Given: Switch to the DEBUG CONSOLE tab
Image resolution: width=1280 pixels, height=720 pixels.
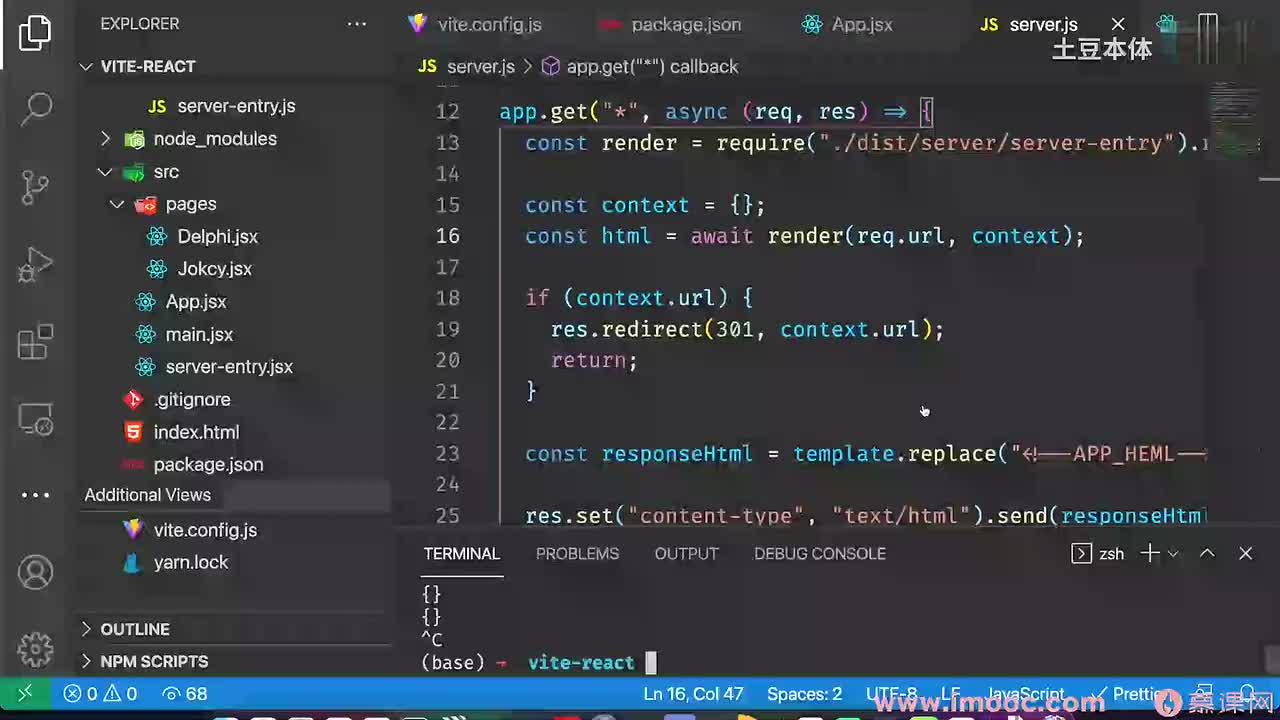Looking at the screenshot, I should (x=820, y=554).
